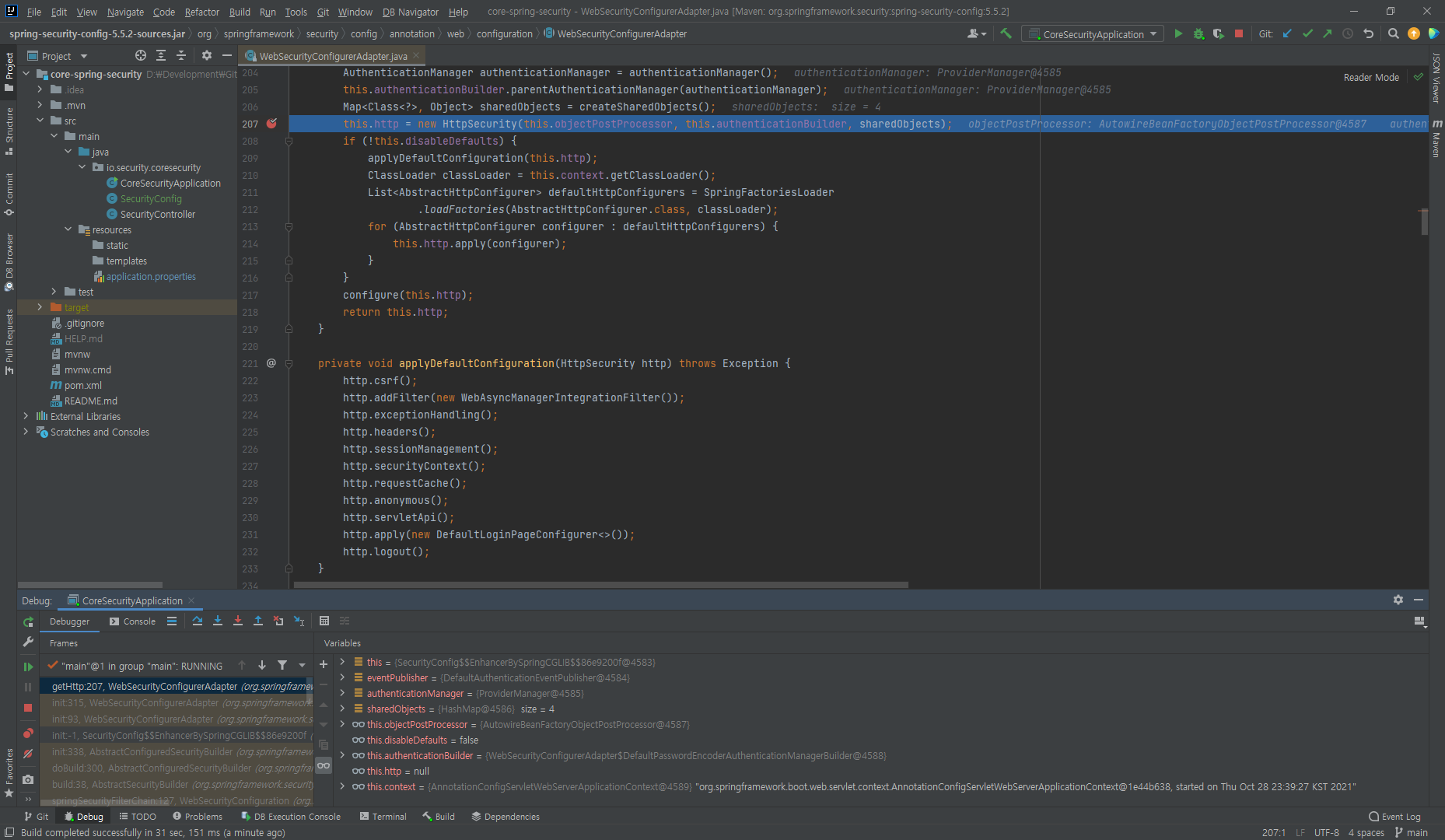
Task: Click the Step Over debugger icon
Action: tap(198, 621)
